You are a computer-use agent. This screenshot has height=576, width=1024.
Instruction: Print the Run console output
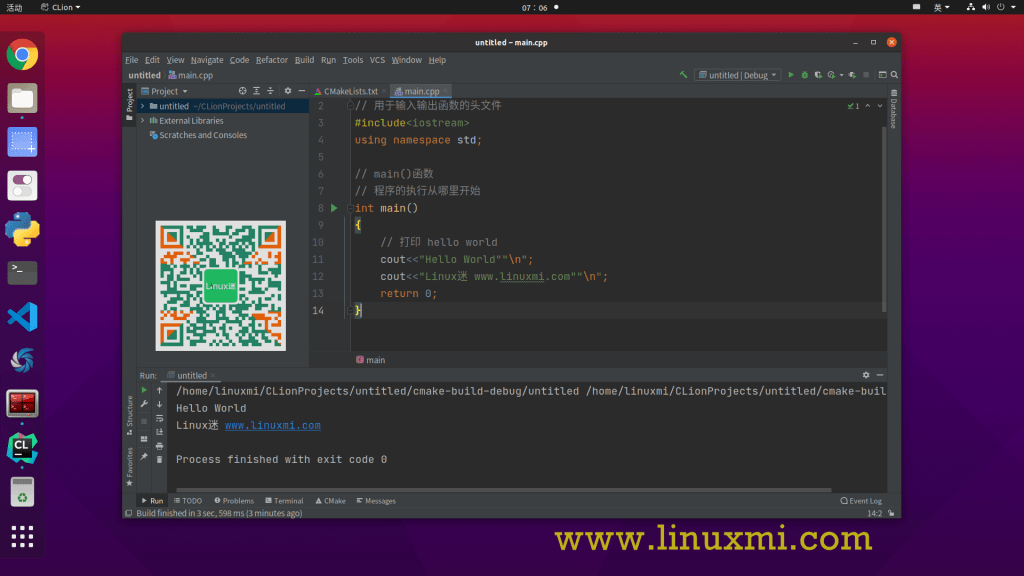tap(159, 446)
